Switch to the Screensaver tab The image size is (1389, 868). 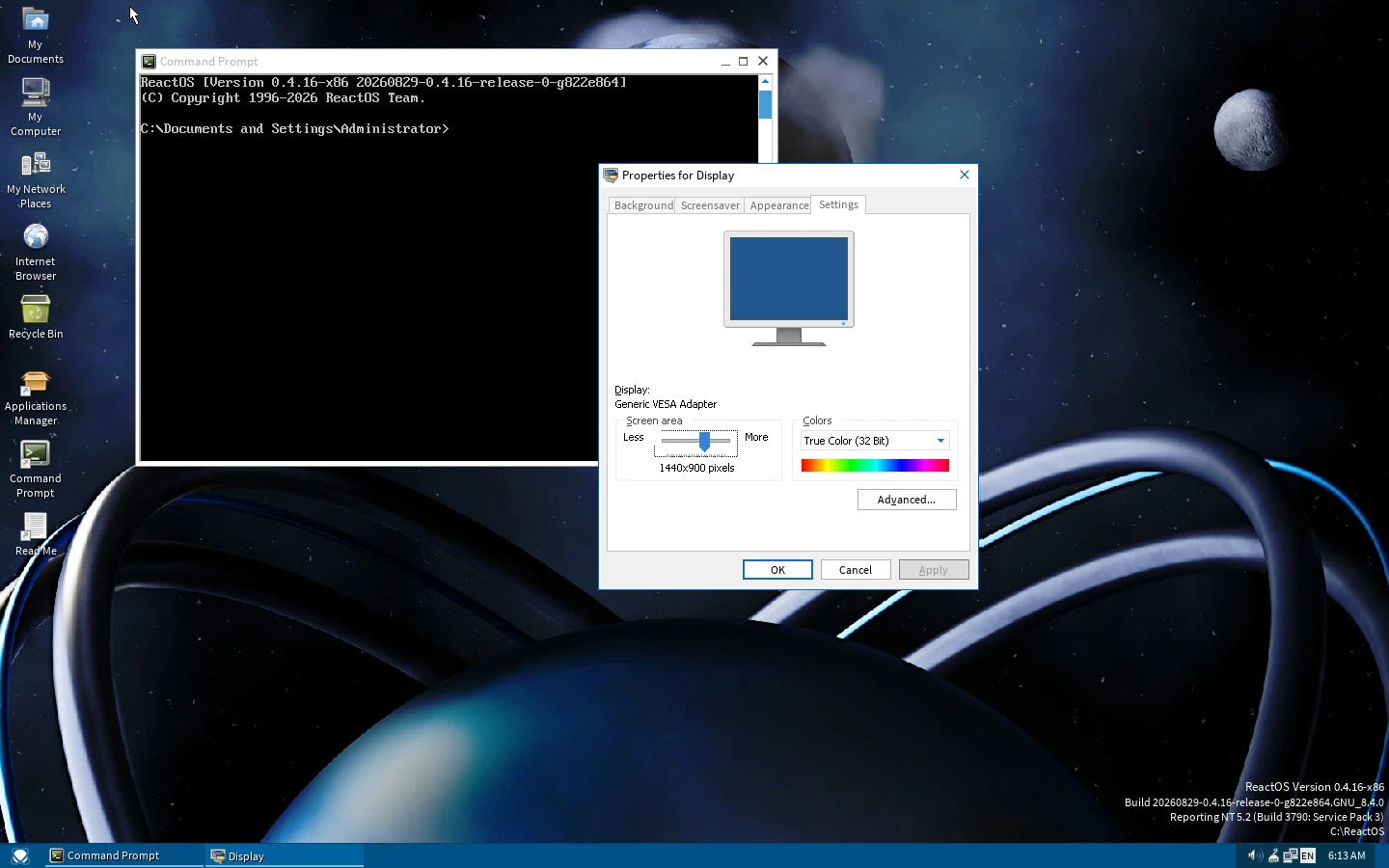(710, 205)
